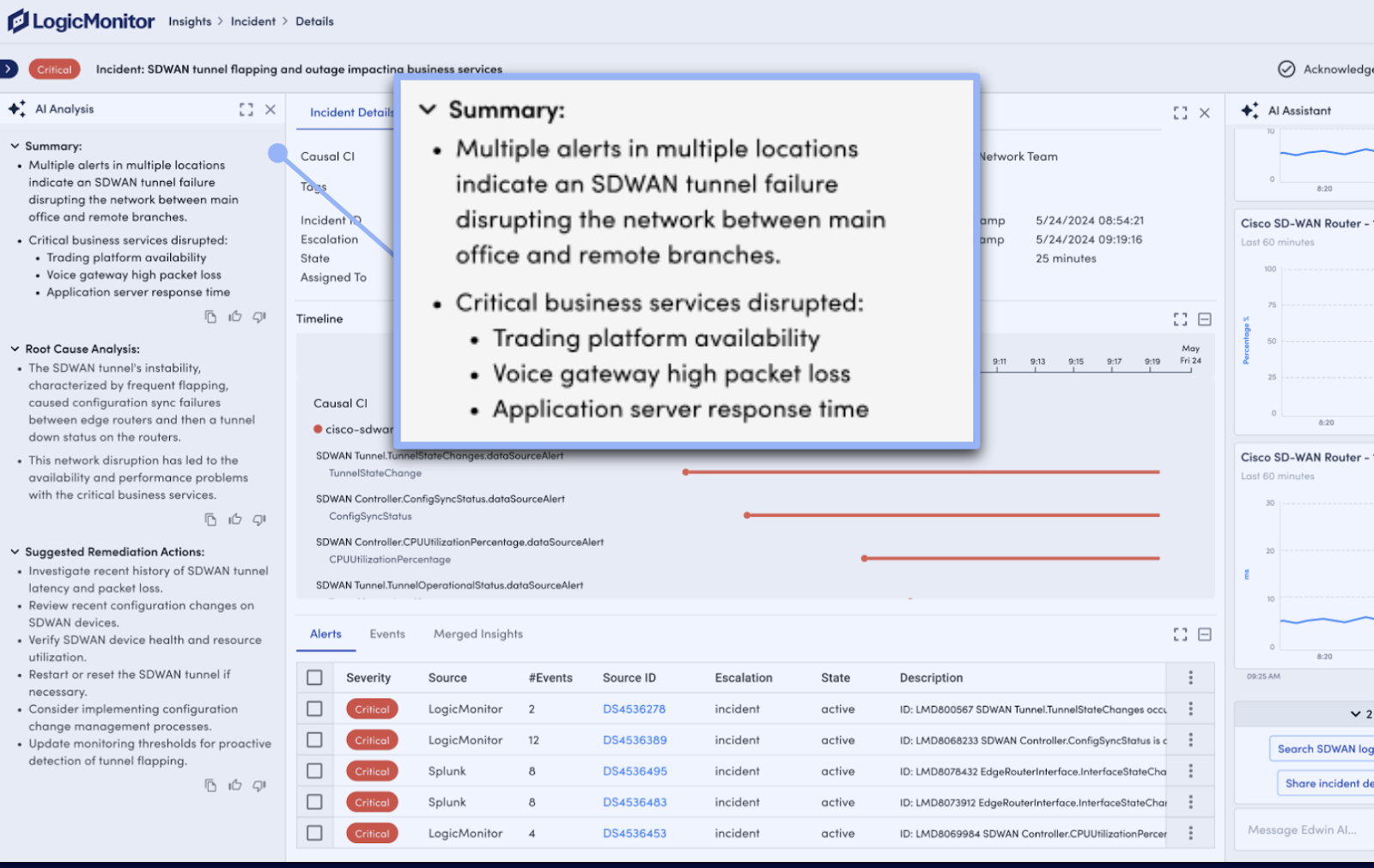Select all alerts with header checkbox

tap(314, 677)
